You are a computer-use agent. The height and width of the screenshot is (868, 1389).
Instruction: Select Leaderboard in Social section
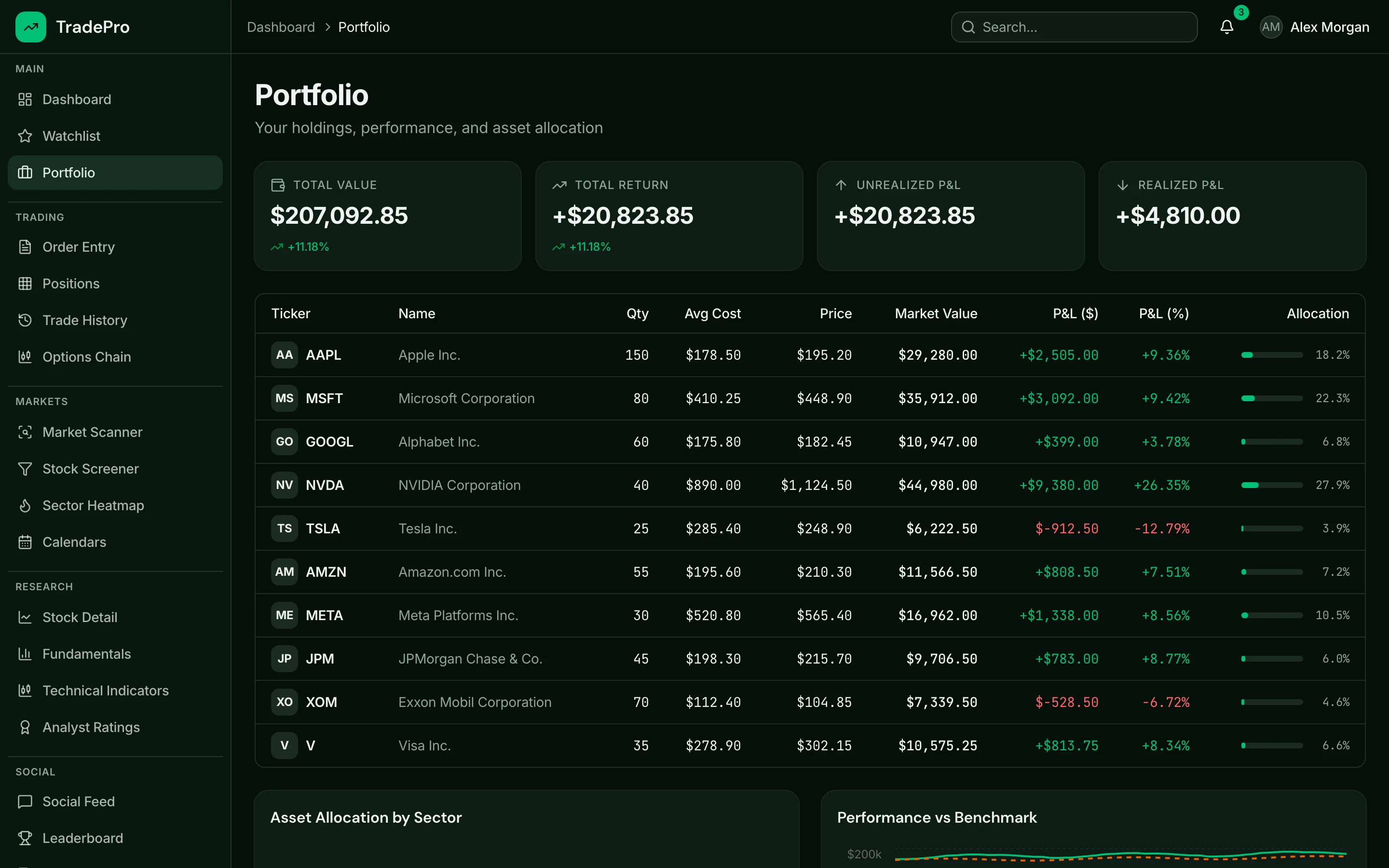[x=115, y=839]
